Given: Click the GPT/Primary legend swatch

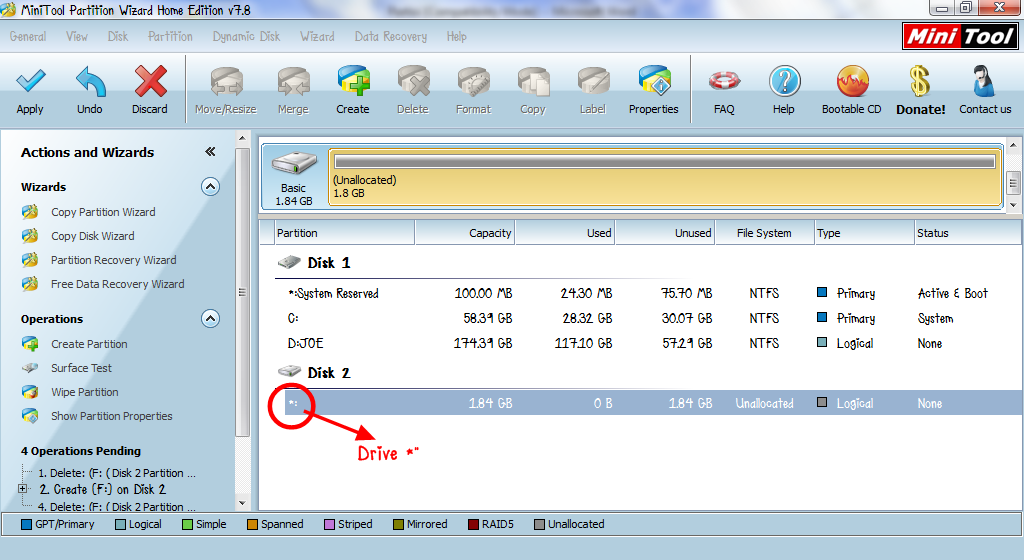Looking at the screenshot, I should point(26,524).
